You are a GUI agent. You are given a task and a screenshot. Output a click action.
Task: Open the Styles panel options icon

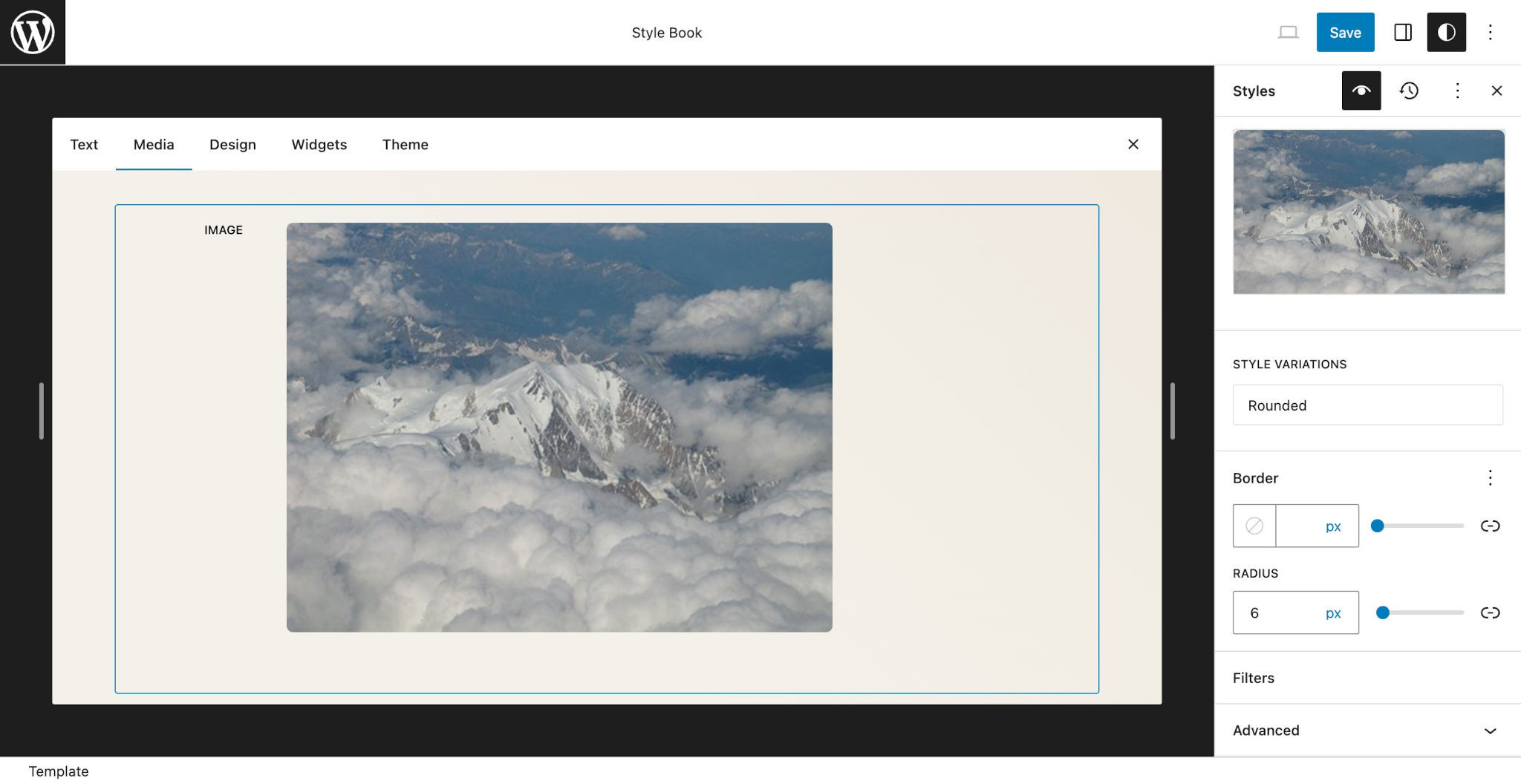(x=1456, y=91)
